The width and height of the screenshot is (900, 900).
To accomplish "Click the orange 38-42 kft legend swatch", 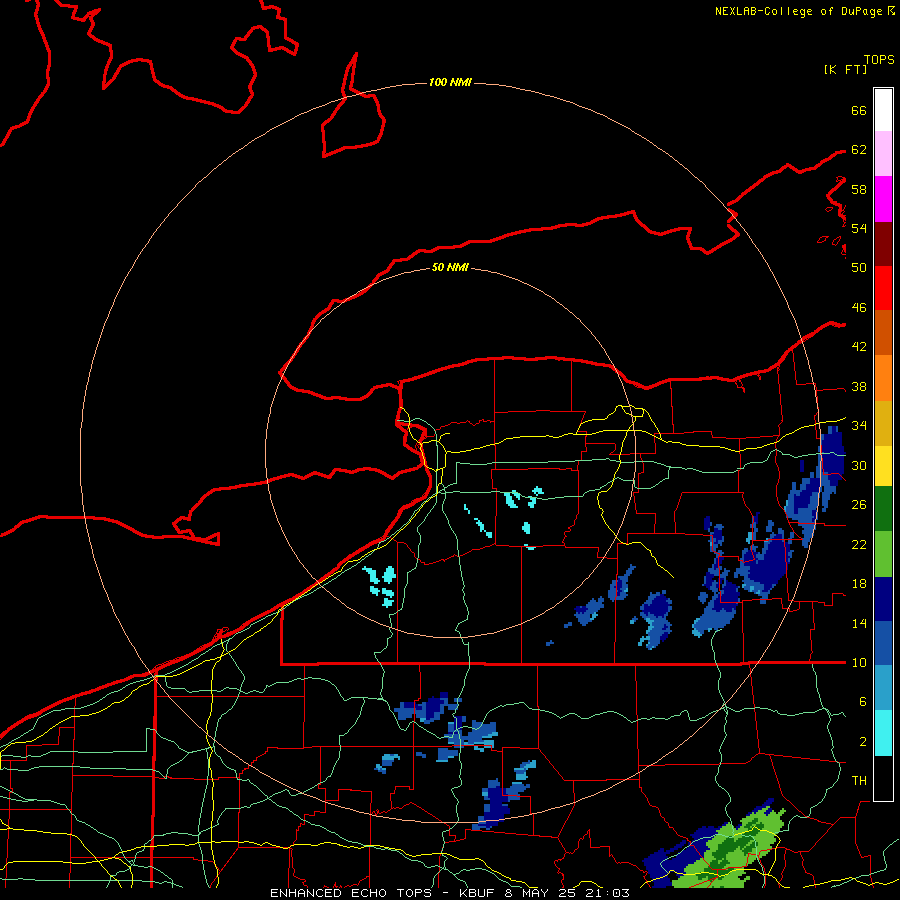I will (x=883, y=378).
